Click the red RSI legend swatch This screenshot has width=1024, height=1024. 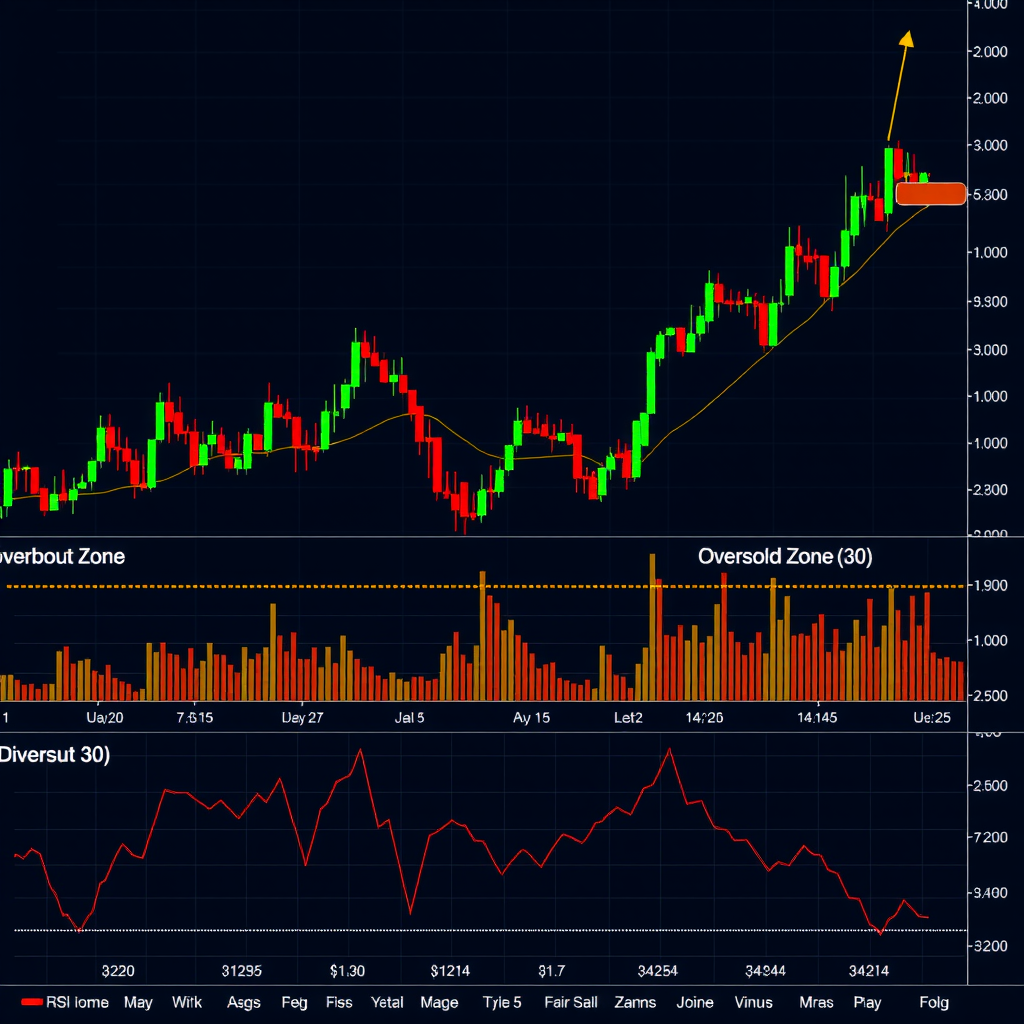tap(32, 1002)
